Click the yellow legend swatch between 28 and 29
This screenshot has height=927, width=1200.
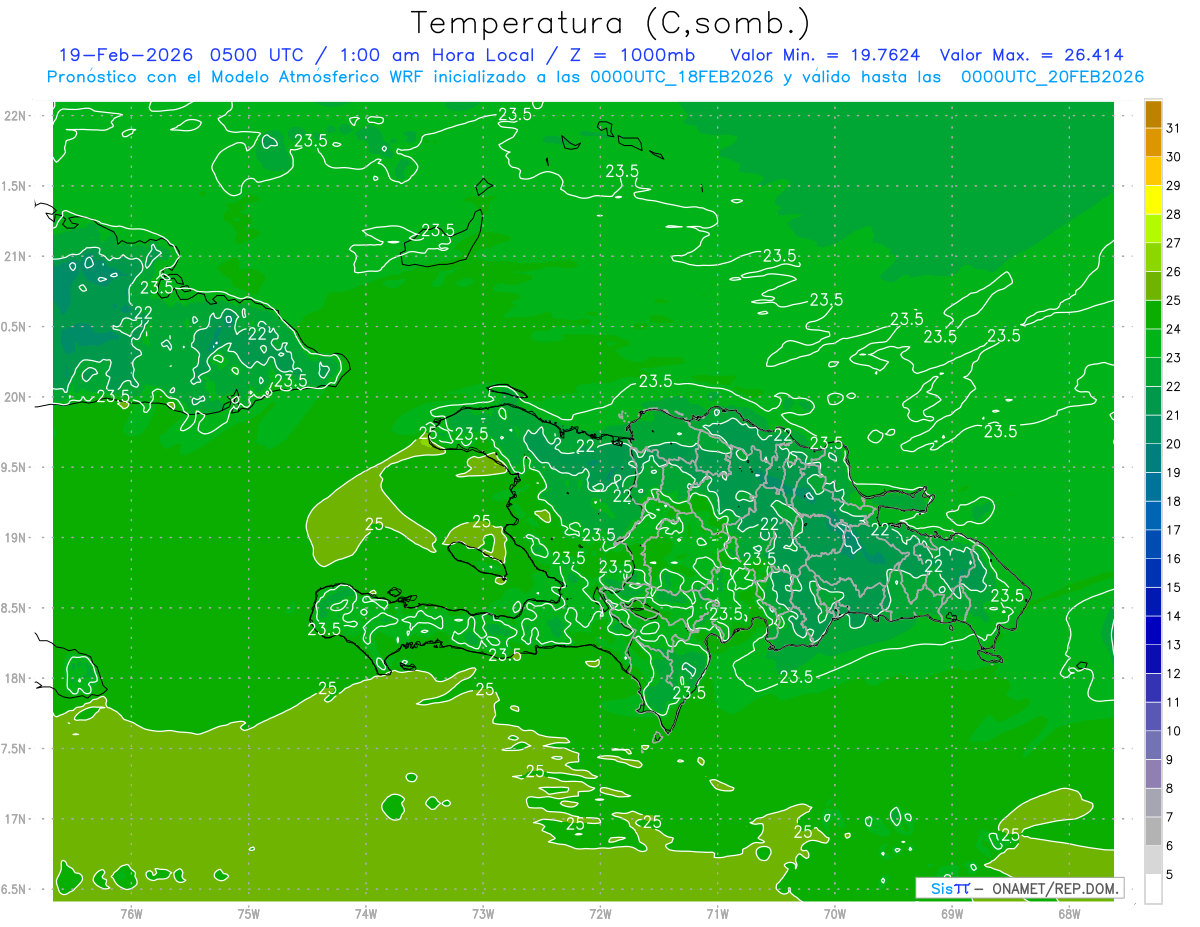pyautogui.click(x=1153, y=199)
